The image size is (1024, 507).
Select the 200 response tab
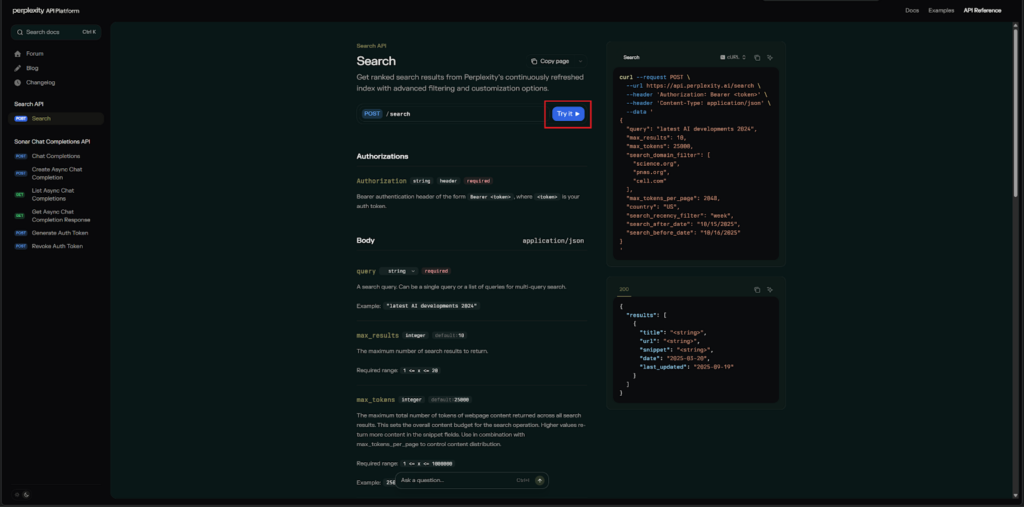624,290
